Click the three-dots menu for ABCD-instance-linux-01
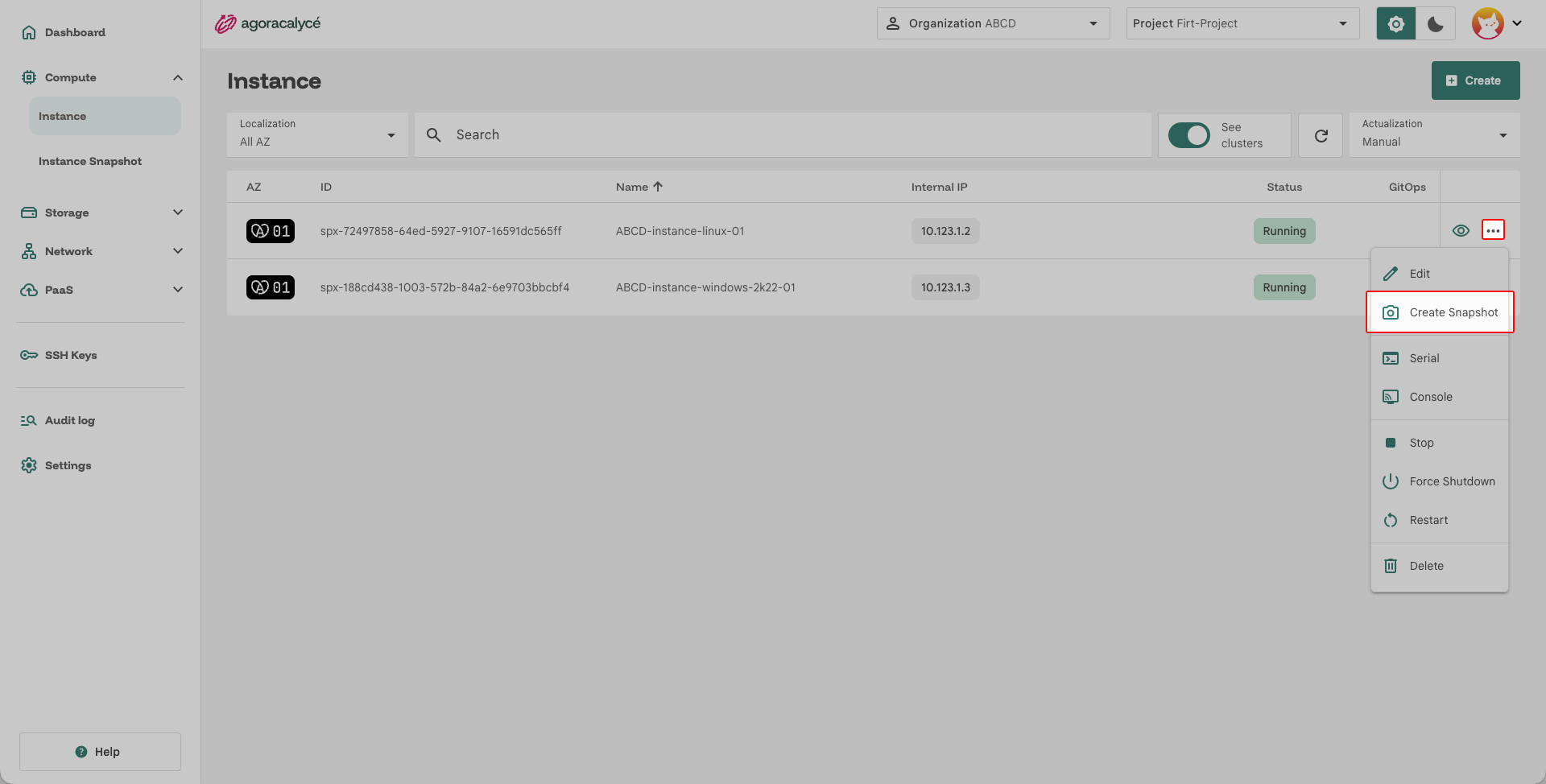Viewport: 1546px width, 784px height. coord(1493,230)
